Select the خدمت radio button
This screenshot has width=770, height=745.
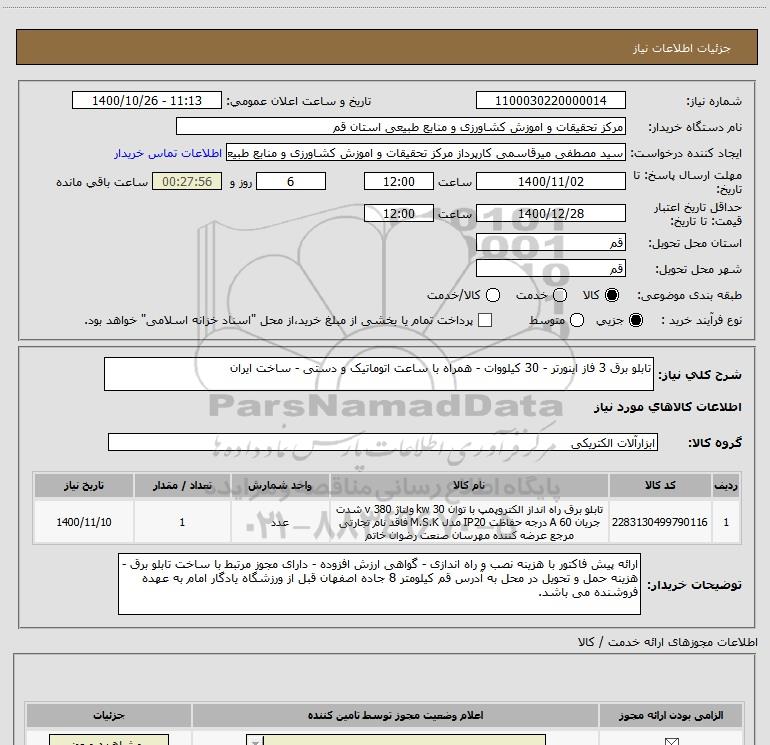560,295
